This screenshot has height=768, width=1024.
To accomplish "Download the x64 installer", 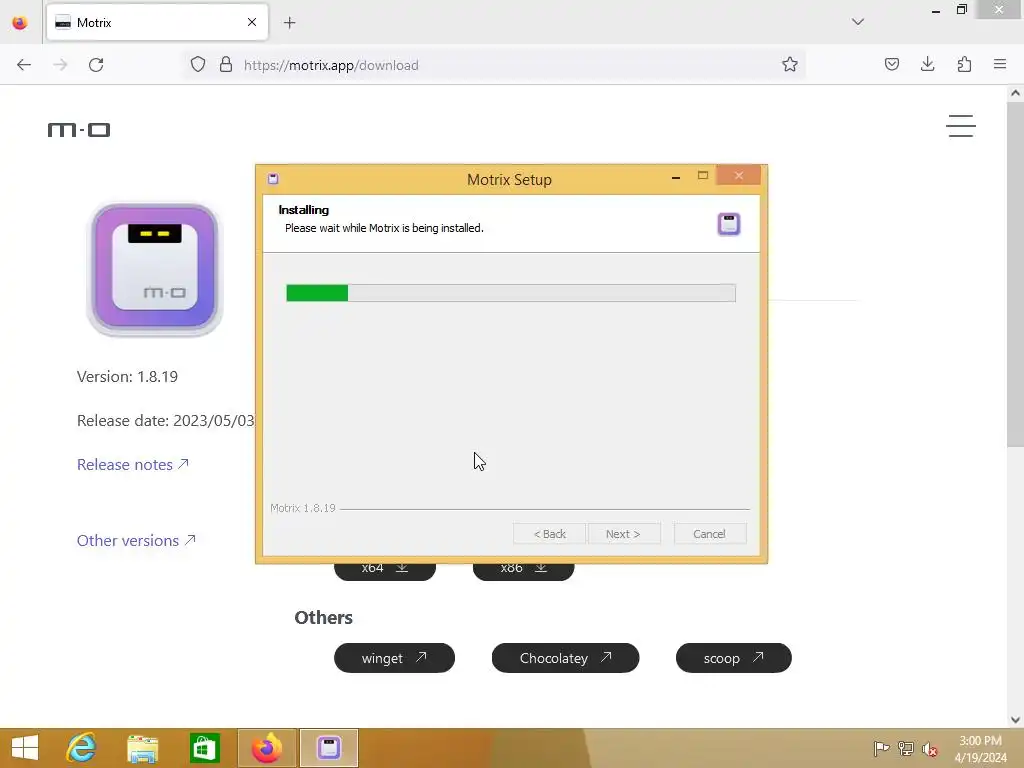I will pyautogui.click(x=385, y=571).
